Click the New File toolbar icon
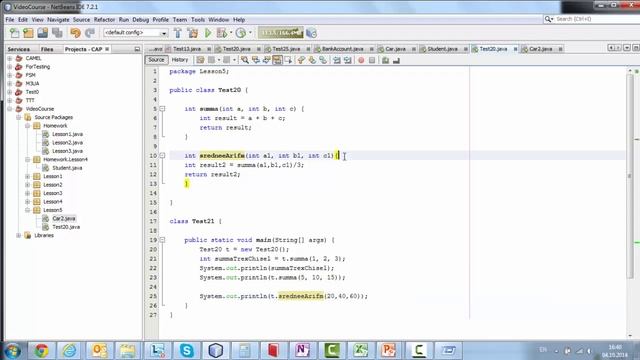 pos(15,33)
